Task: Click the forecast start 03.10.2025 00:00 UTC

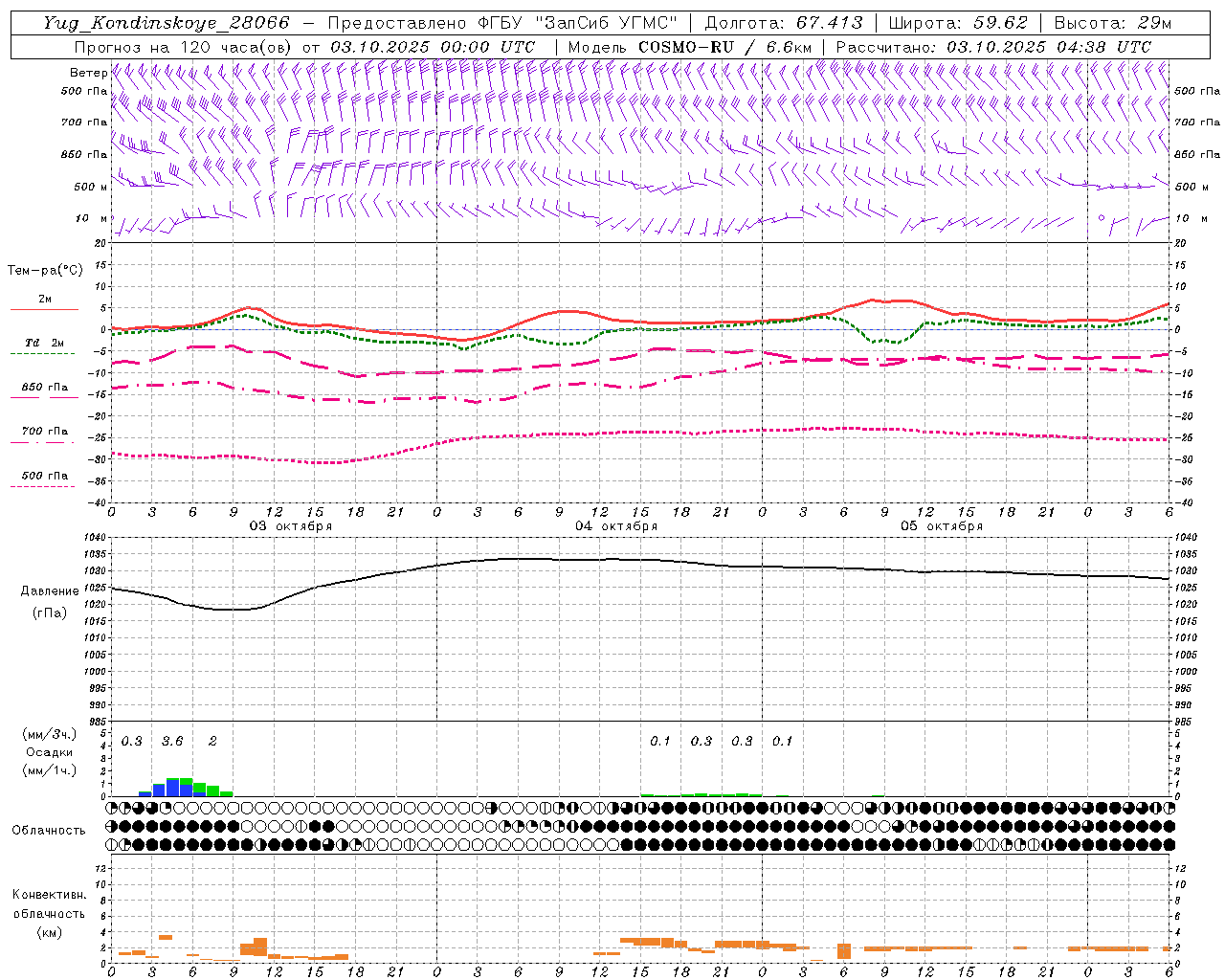Action: 433,47
